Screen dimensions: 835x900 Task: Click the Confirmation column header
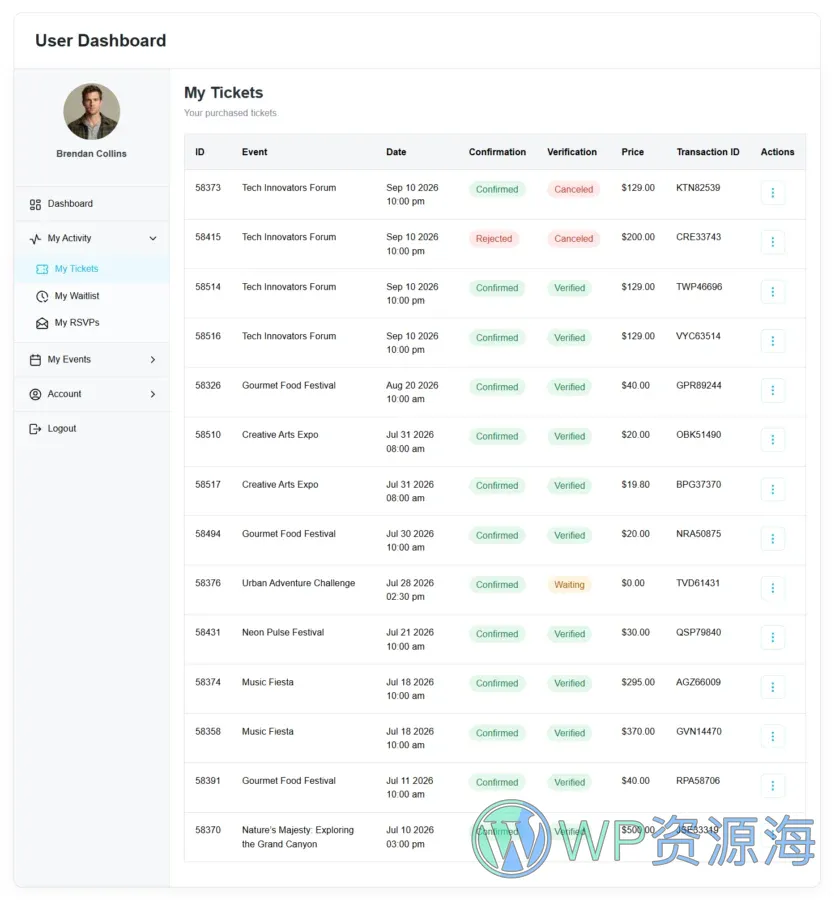pyautogui.click(x=497, y=152)
